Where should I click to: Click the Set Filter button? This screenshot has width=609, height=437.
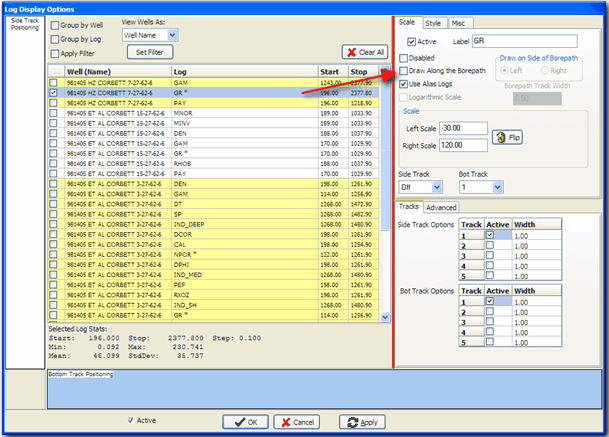148,51
